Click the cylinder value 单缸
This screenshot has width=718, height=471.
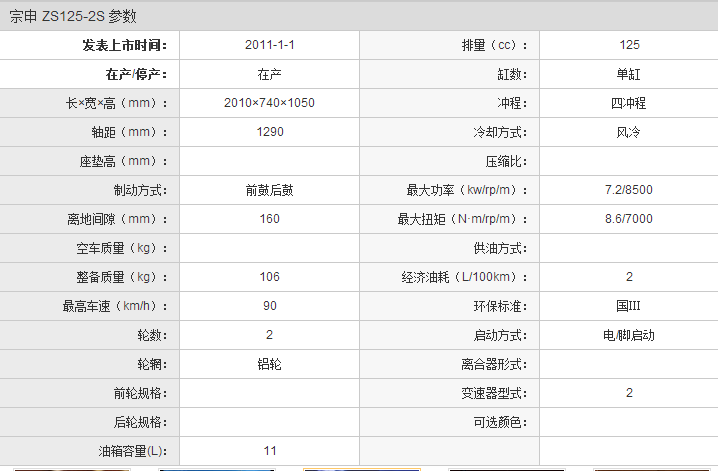(629, 74)
